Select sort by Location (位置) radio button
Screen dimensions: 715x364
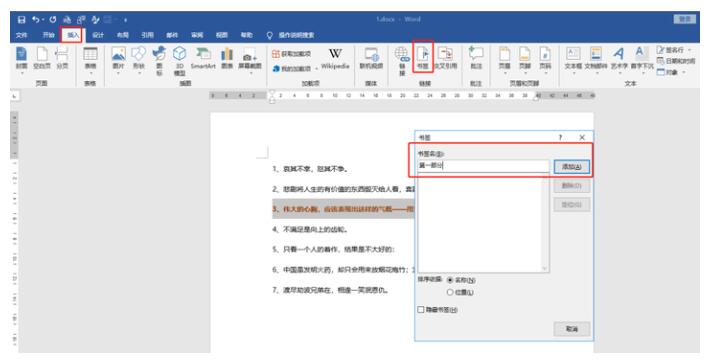(x=451, y=292)
